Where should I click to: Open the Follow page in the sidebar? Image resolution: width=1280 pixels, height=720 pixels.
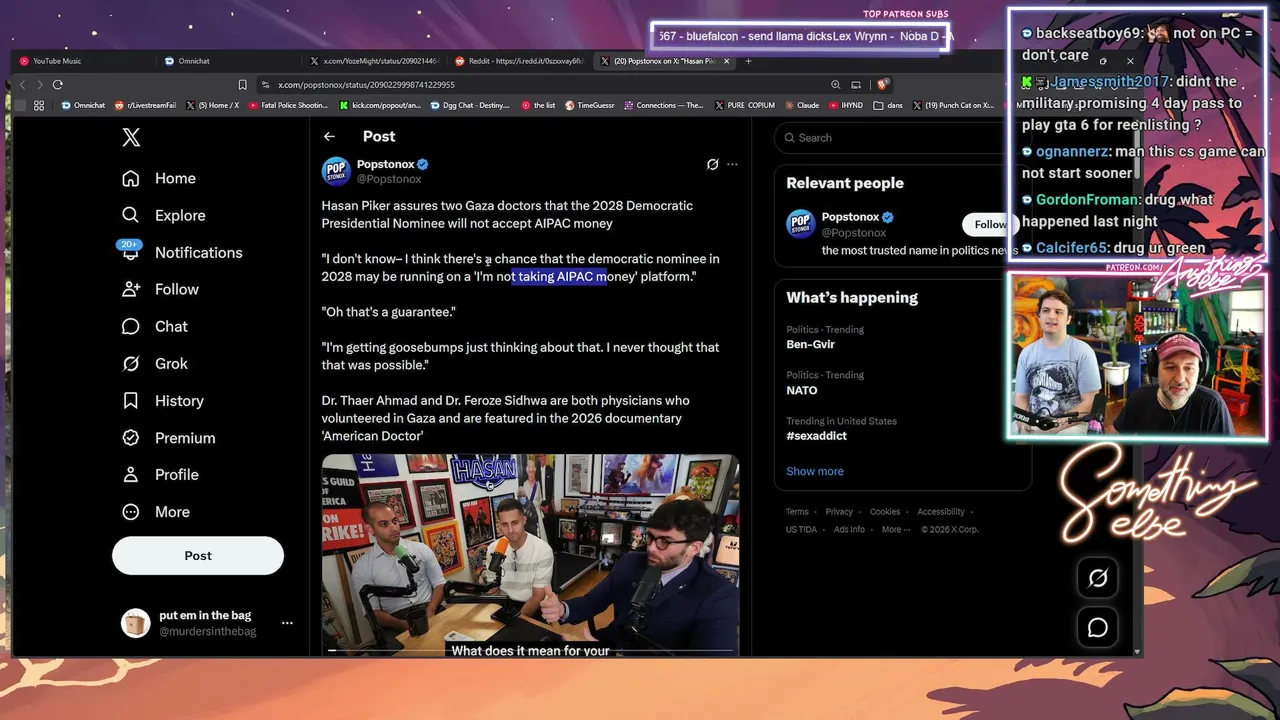pos(160,289)
